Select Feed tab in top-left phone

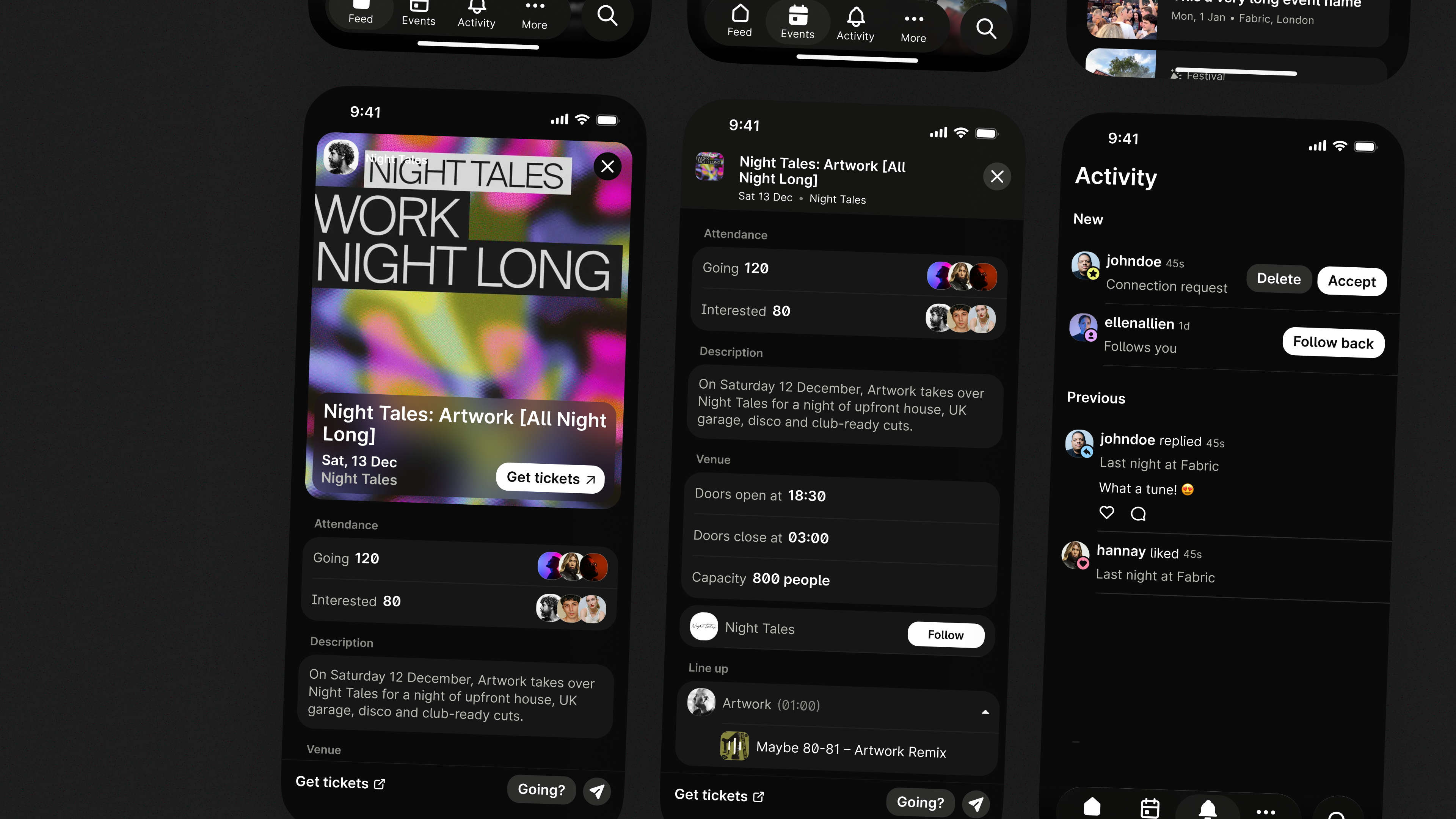361,13
